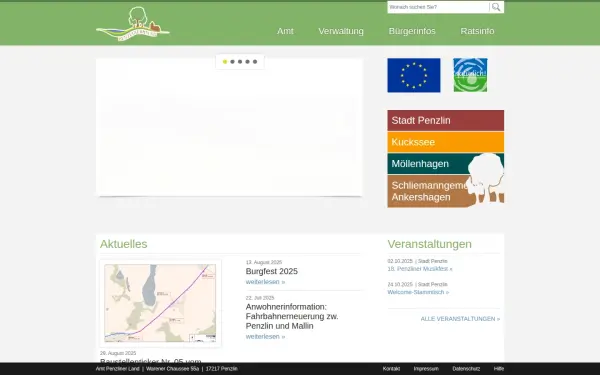Viewport: 600px width, 375px height.
Task: Click the Aktuelles heading
Action: coord(124,244)
